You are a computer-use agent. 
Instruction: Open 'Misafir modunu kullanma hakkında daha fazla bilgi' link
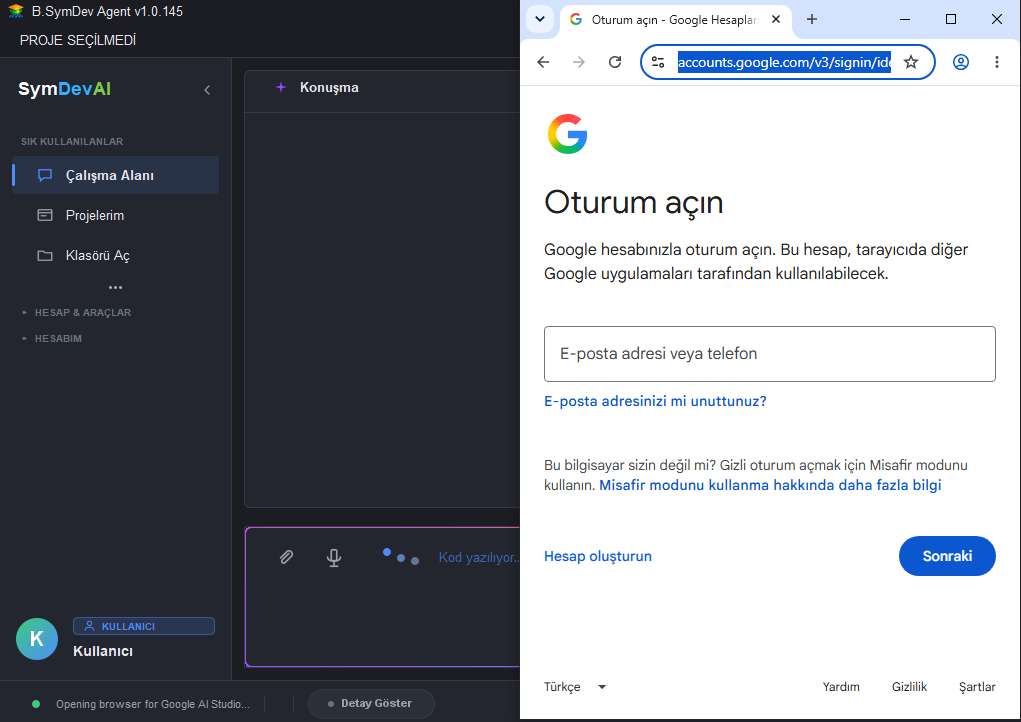pos(770,485)
